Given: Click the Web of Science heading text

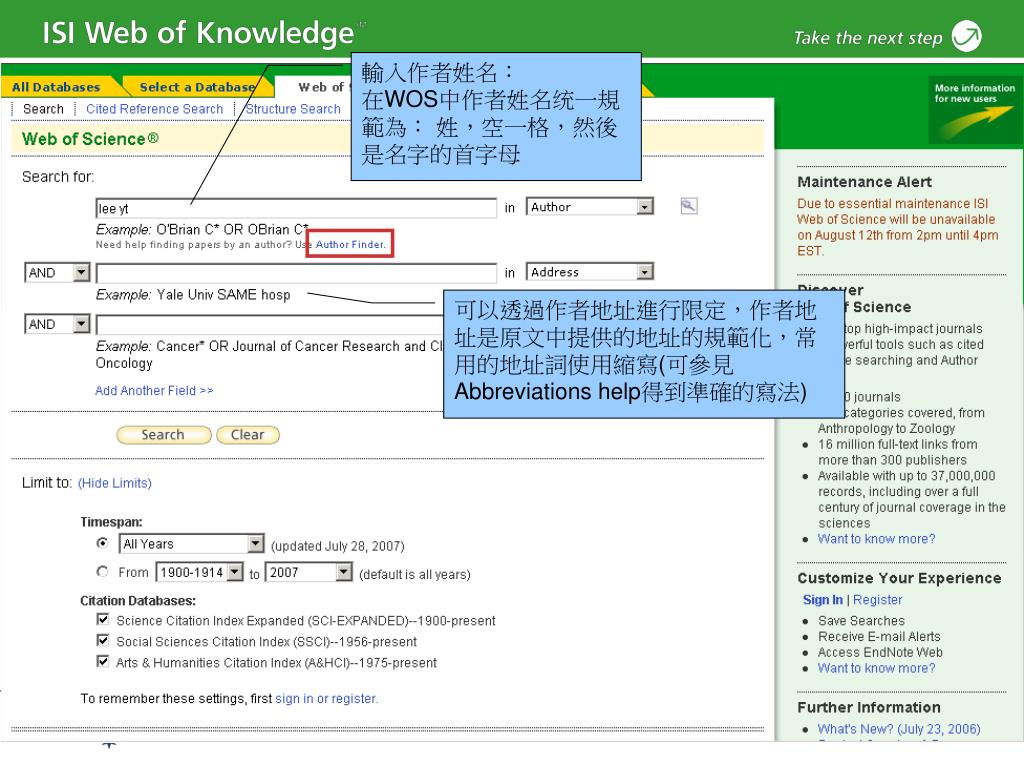Looking at the screenshot, I should [90, 139].
